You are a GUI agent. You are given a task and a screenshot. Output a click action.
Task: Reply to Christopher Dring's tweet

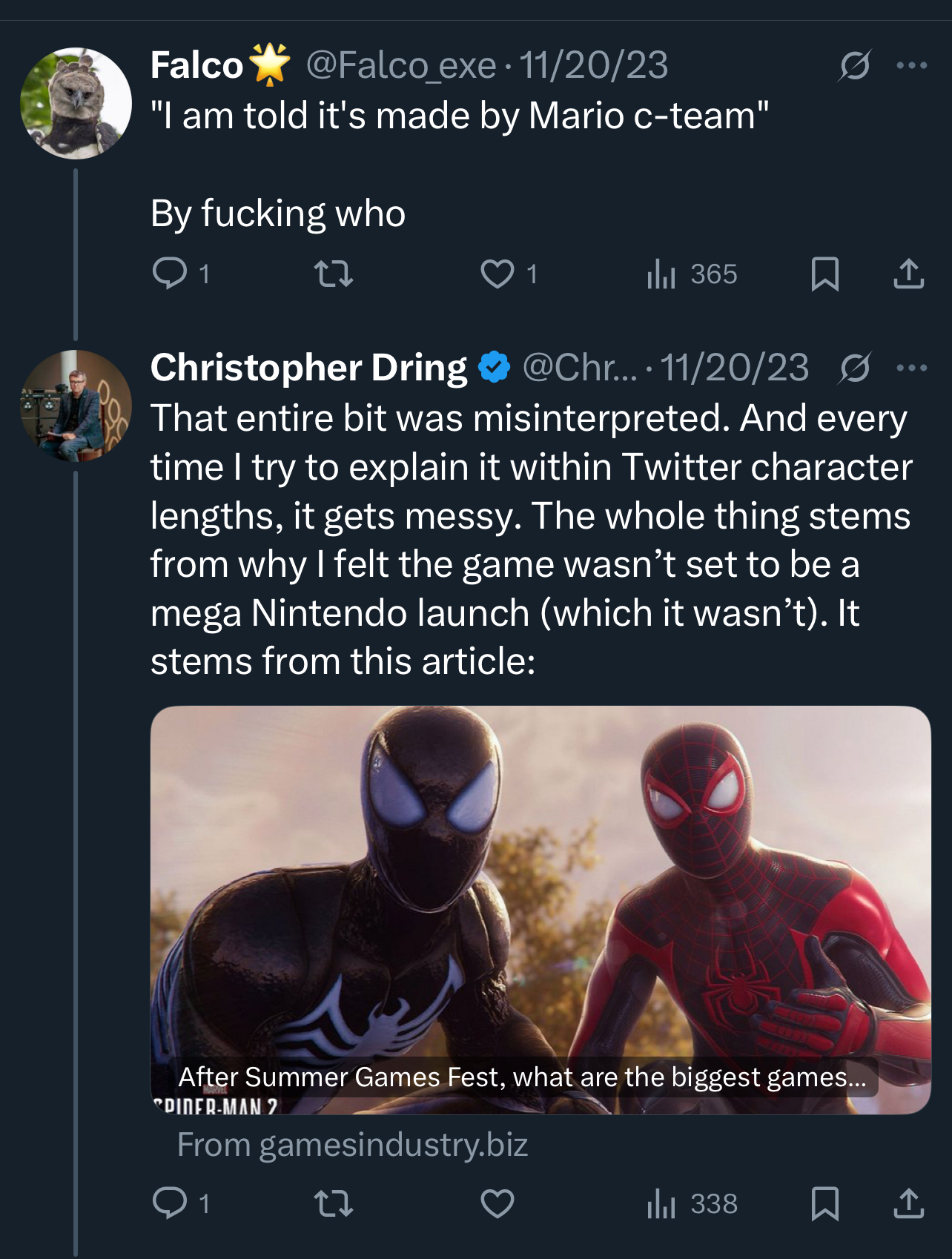tap(170, 1203)
